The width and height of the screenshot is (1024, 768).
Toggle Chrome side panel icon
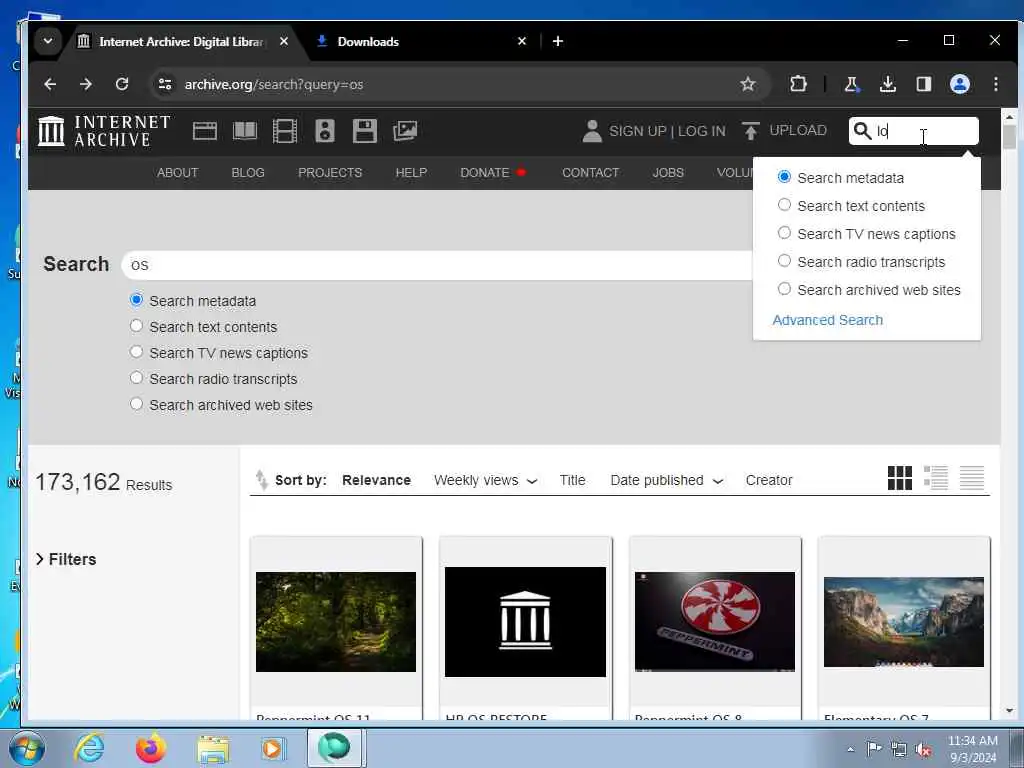coord(923,84)
